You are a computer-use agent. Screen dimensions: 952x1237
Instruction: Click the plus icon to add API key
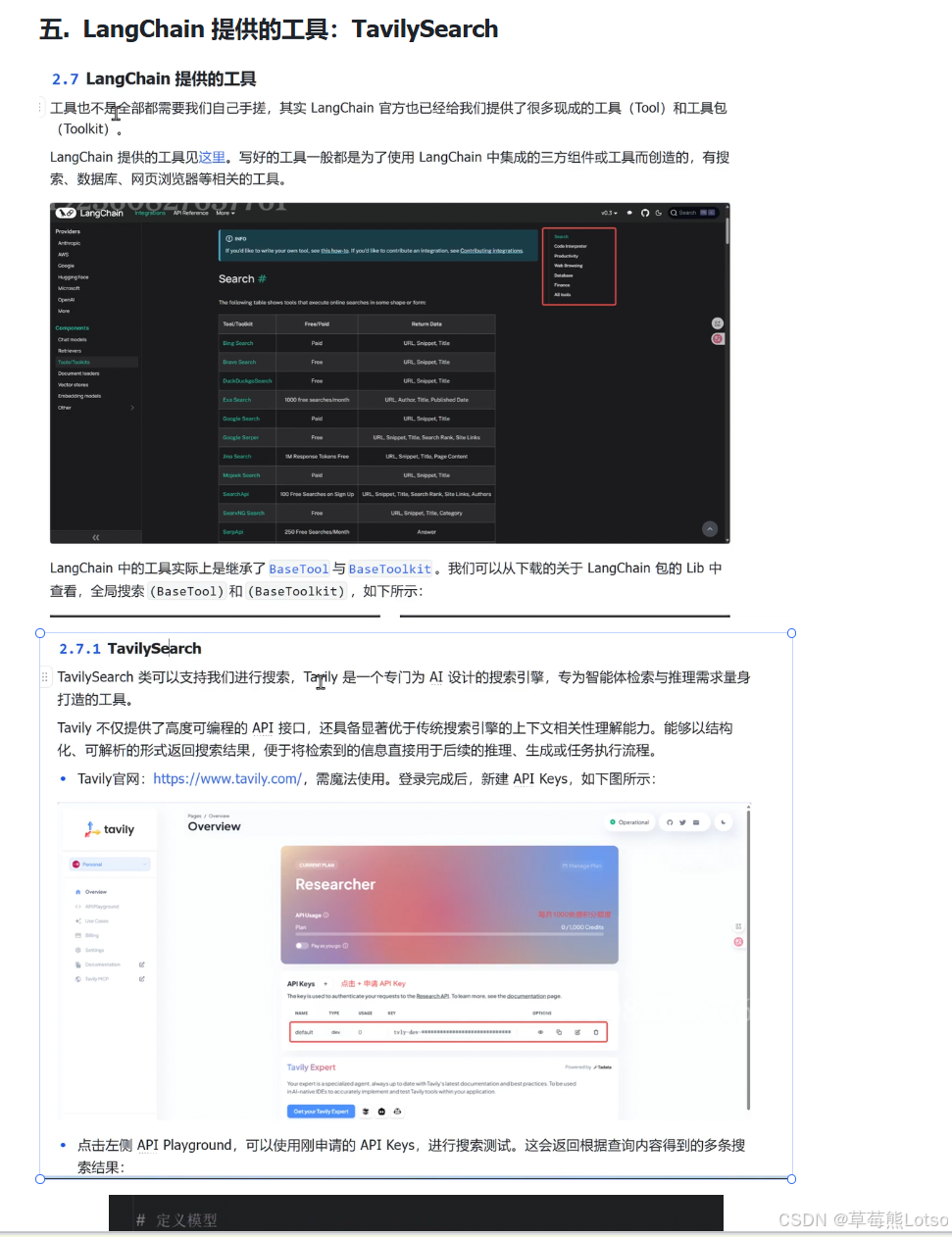tap(326, 983)
